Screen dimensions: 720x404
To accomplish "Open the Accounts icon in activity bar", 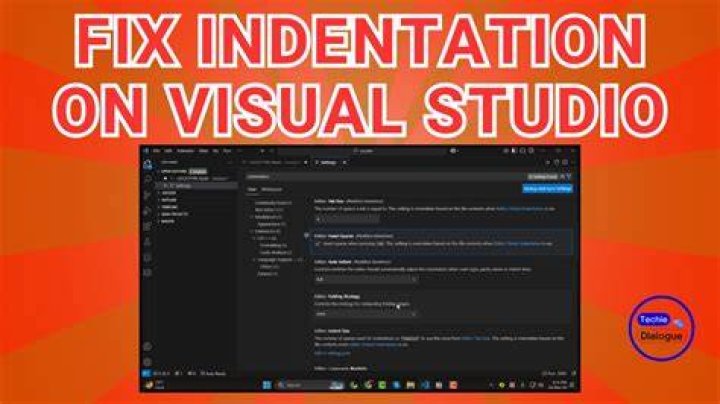I will pos(148,347).
